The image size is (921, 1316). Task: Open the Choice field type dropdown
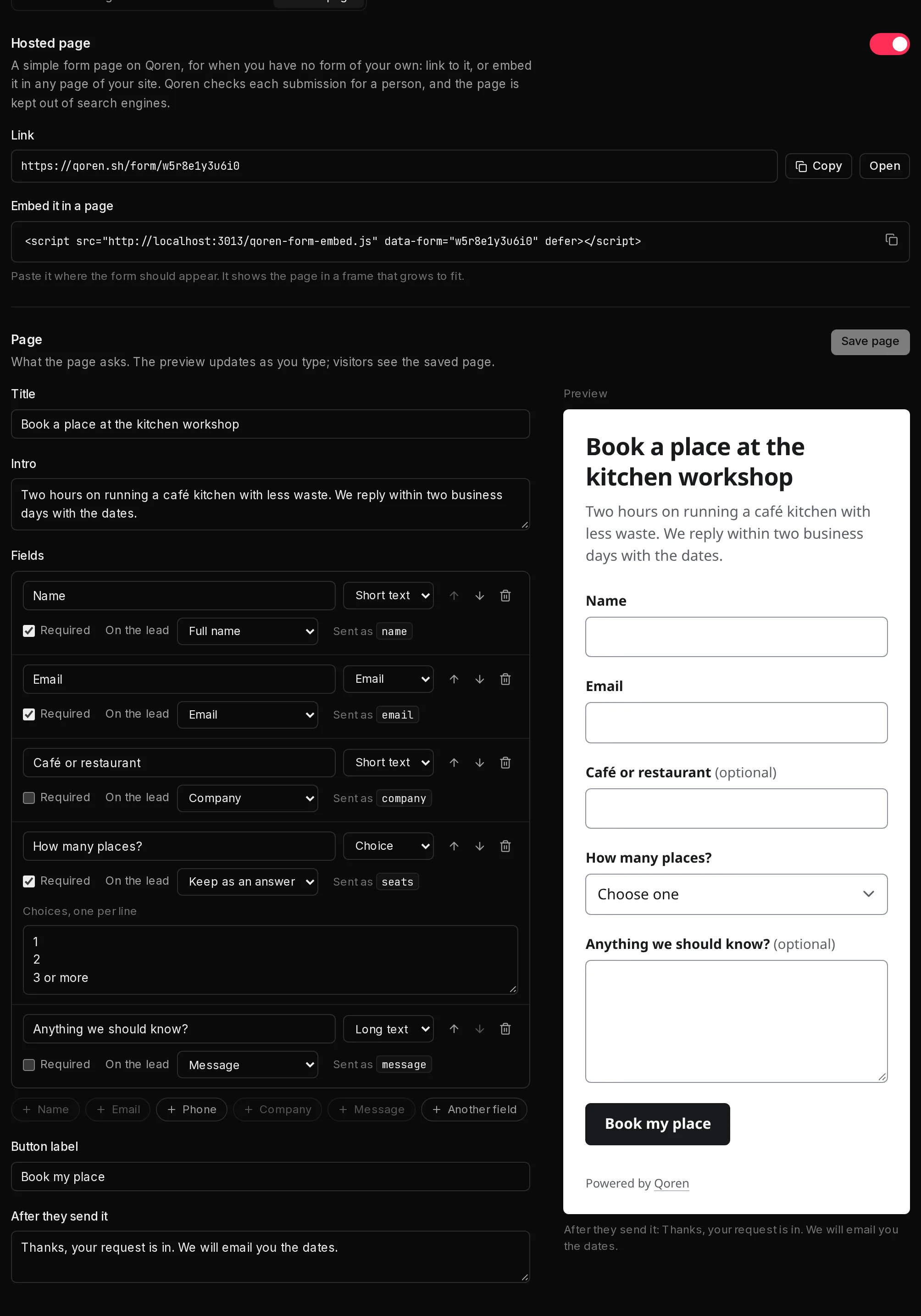coord(388,846)
